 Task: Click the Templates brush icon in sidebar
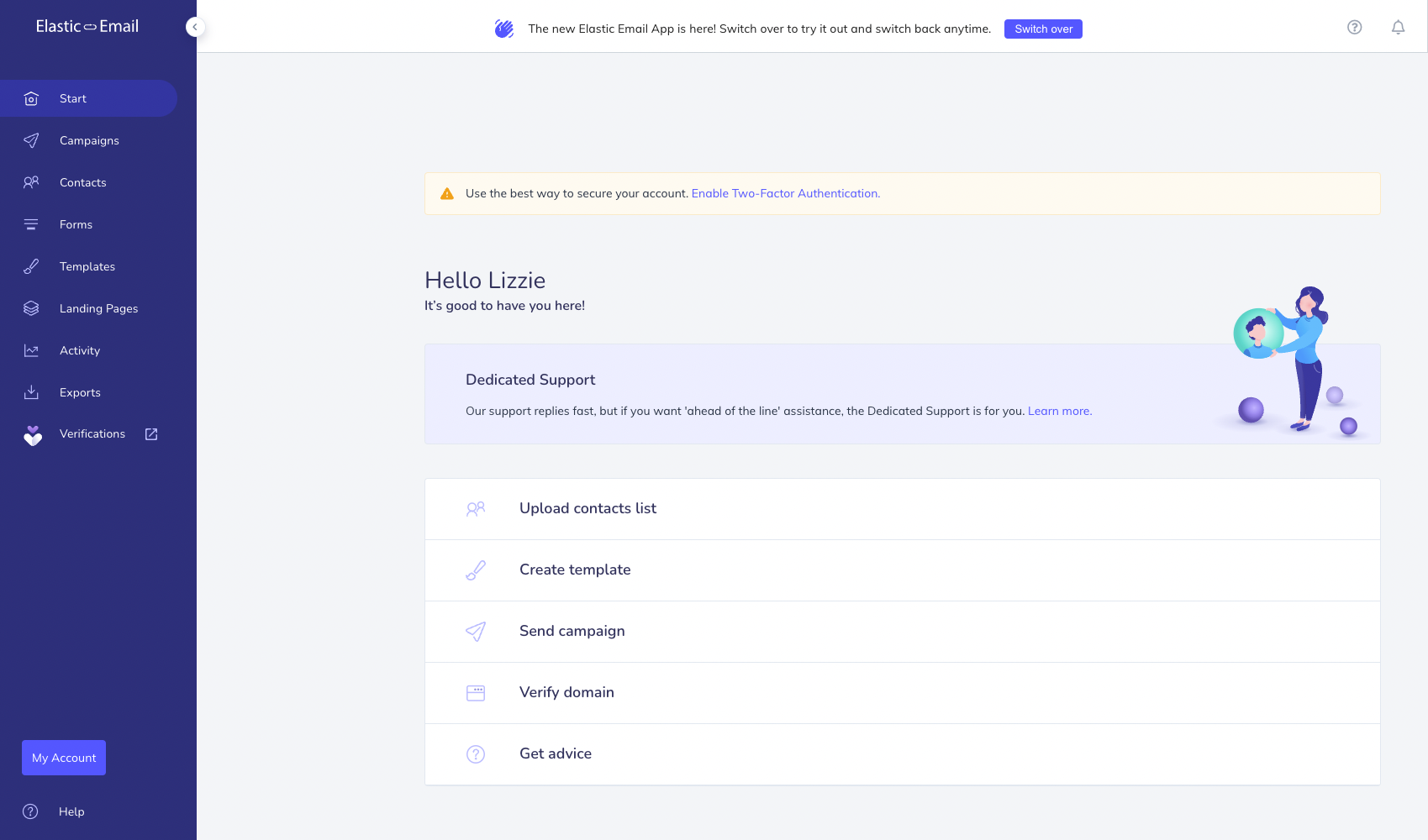[x=31, y=266]
